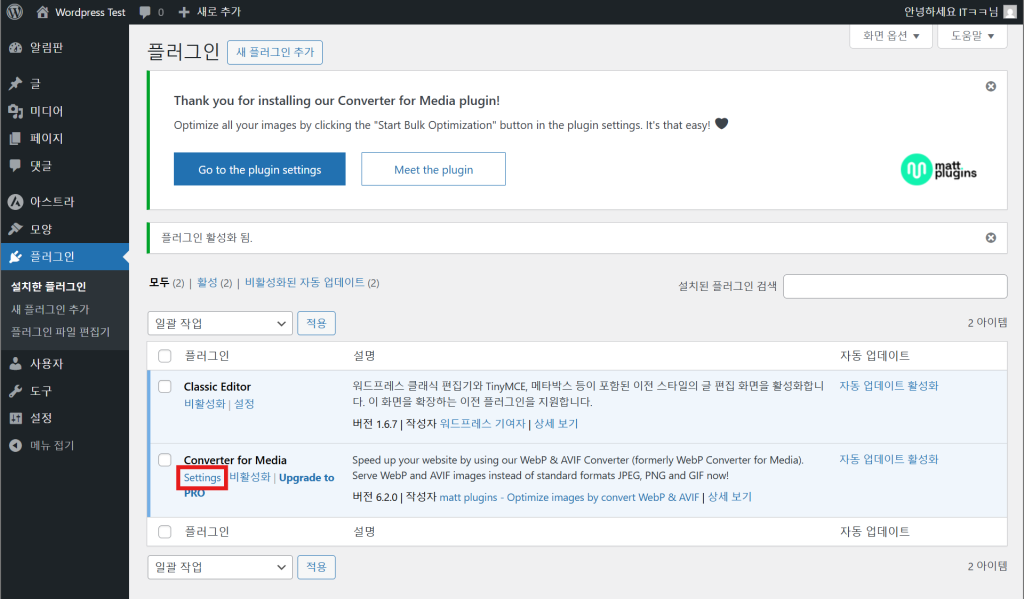Open the 미디어 media icon
1024x599 pixels.
click(16, 111)
